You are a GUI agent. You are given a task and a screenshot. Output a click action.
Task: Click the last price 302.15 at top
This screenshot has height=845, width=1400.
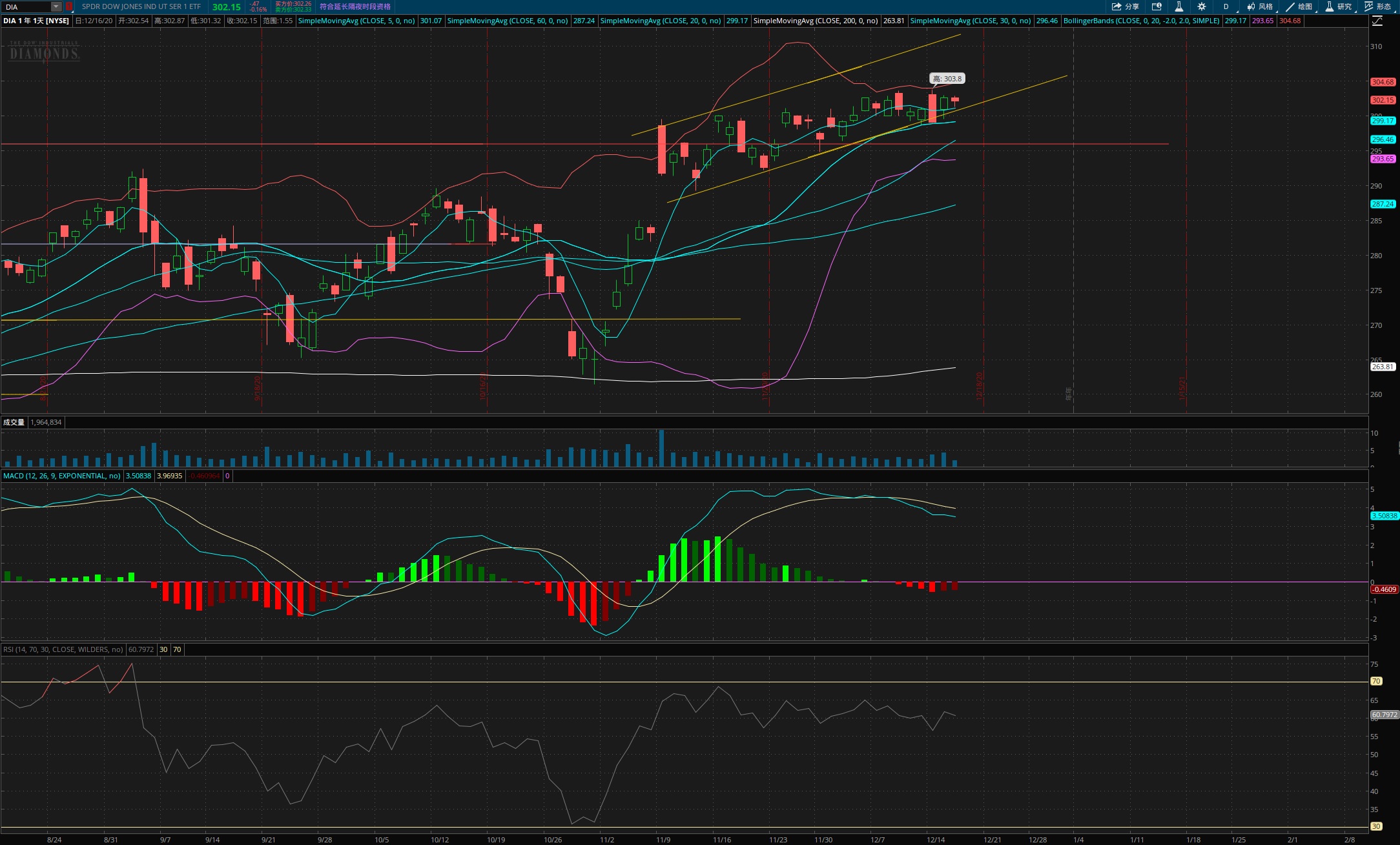[226, 7]
